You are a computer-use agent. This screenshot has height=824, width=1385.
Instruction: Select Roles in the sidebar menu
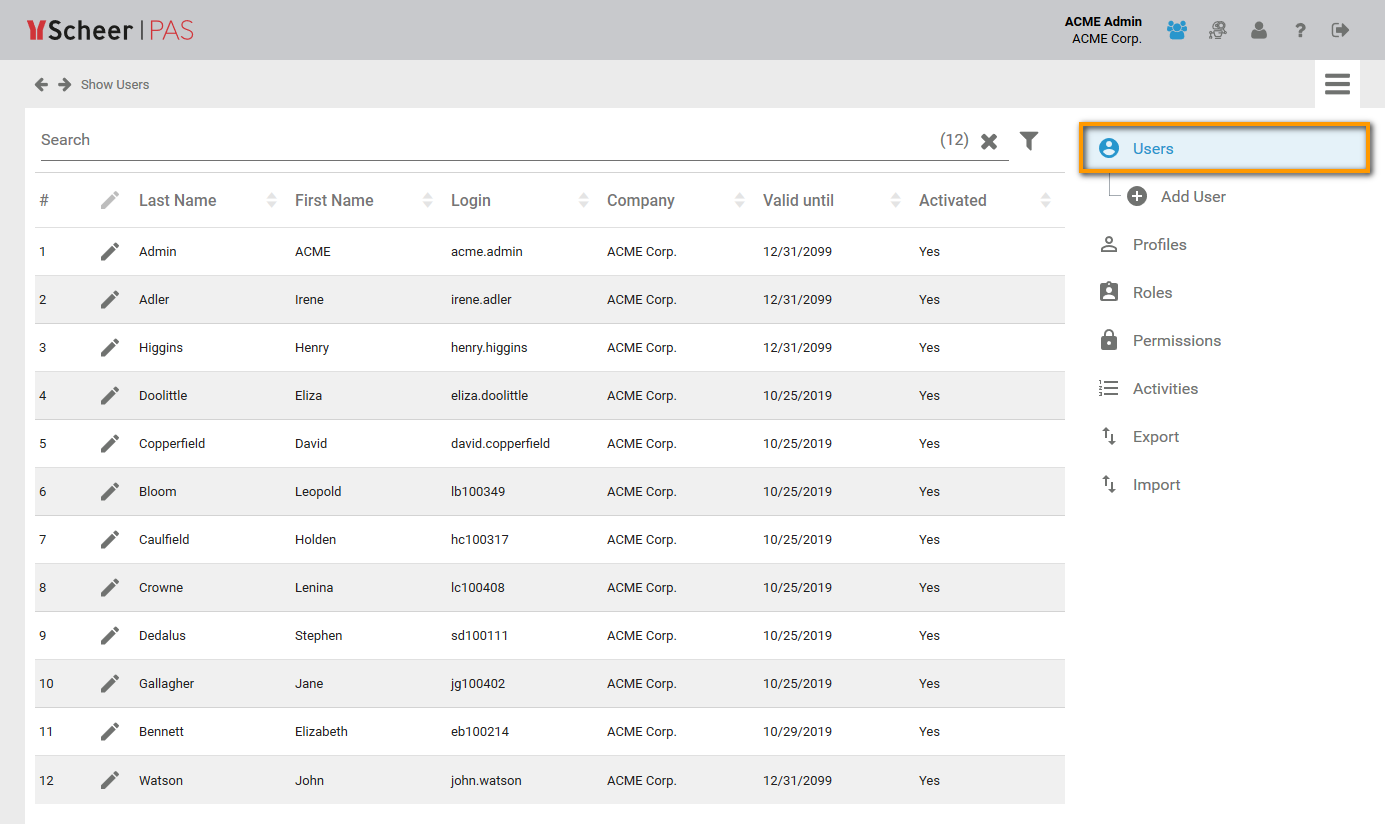[1152, 293]
